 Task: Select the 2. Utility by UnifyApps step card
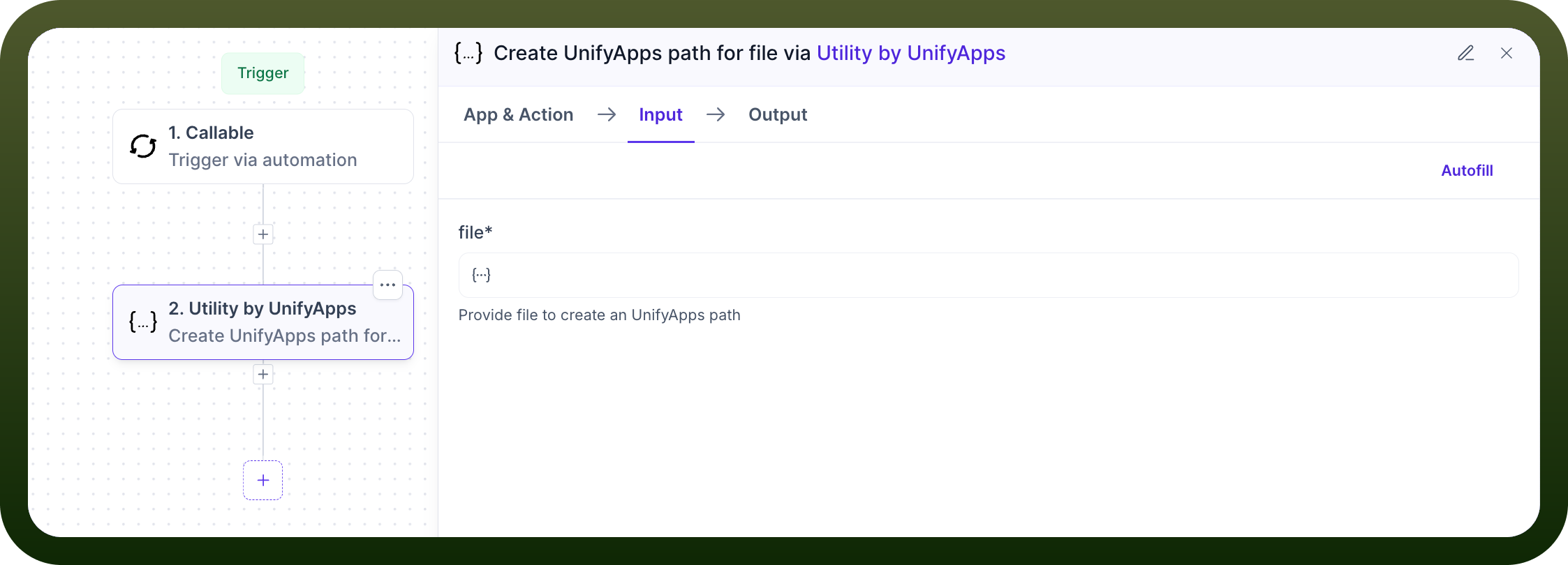point(263,322)
